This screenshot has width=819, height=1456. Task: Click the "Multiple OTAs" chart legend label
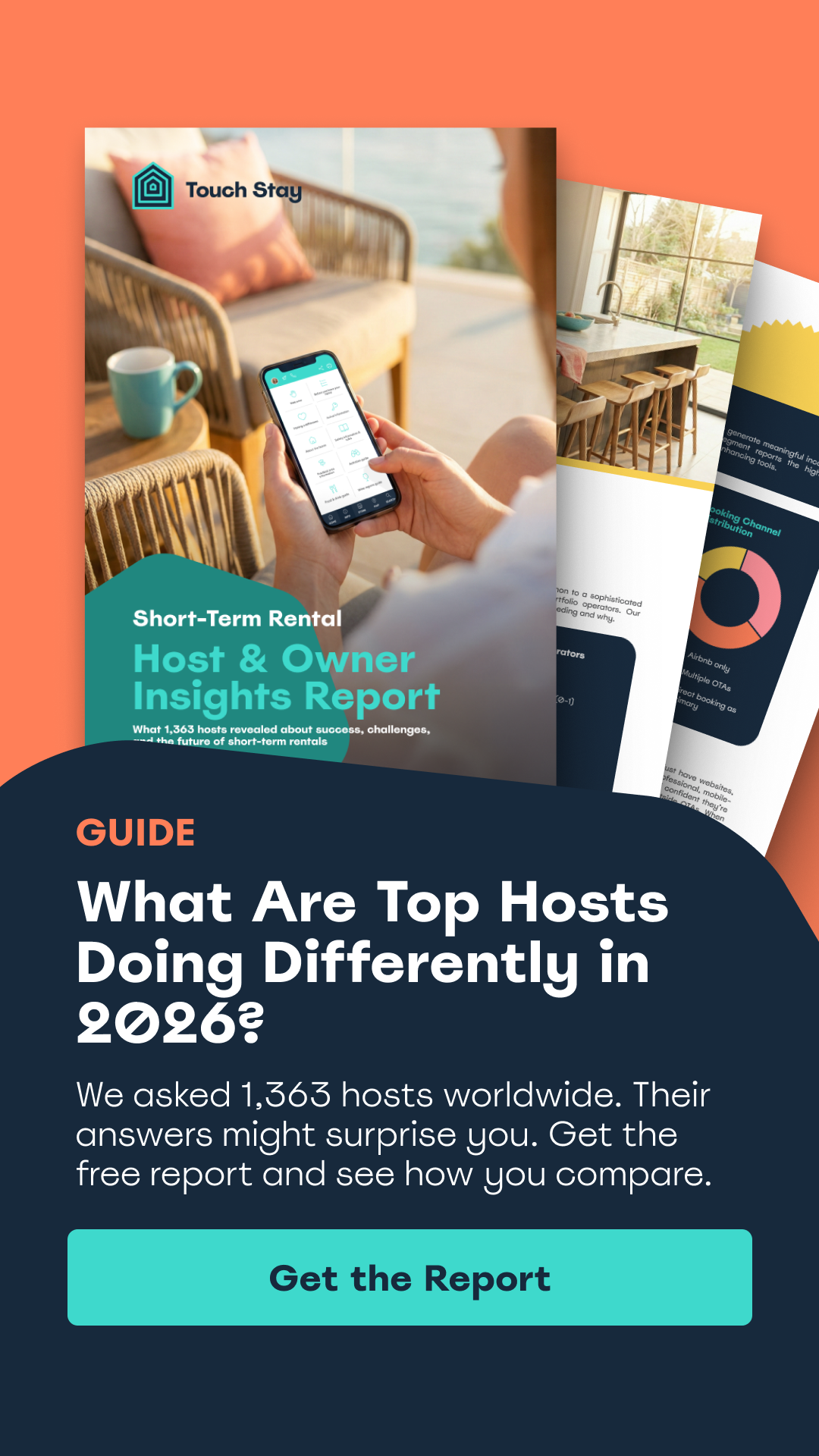pos(706,680)
